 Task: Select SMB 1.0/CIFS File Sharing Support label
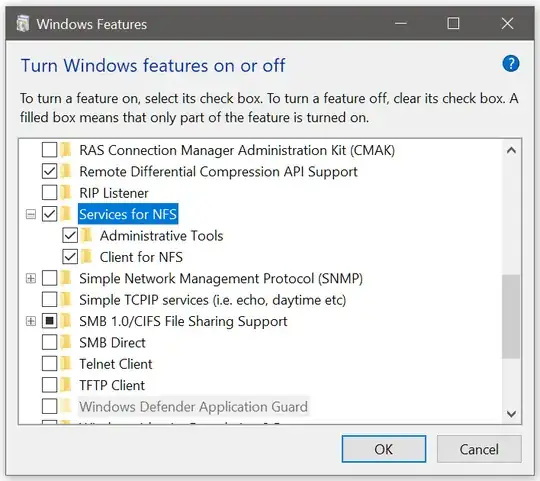[183, 321]
